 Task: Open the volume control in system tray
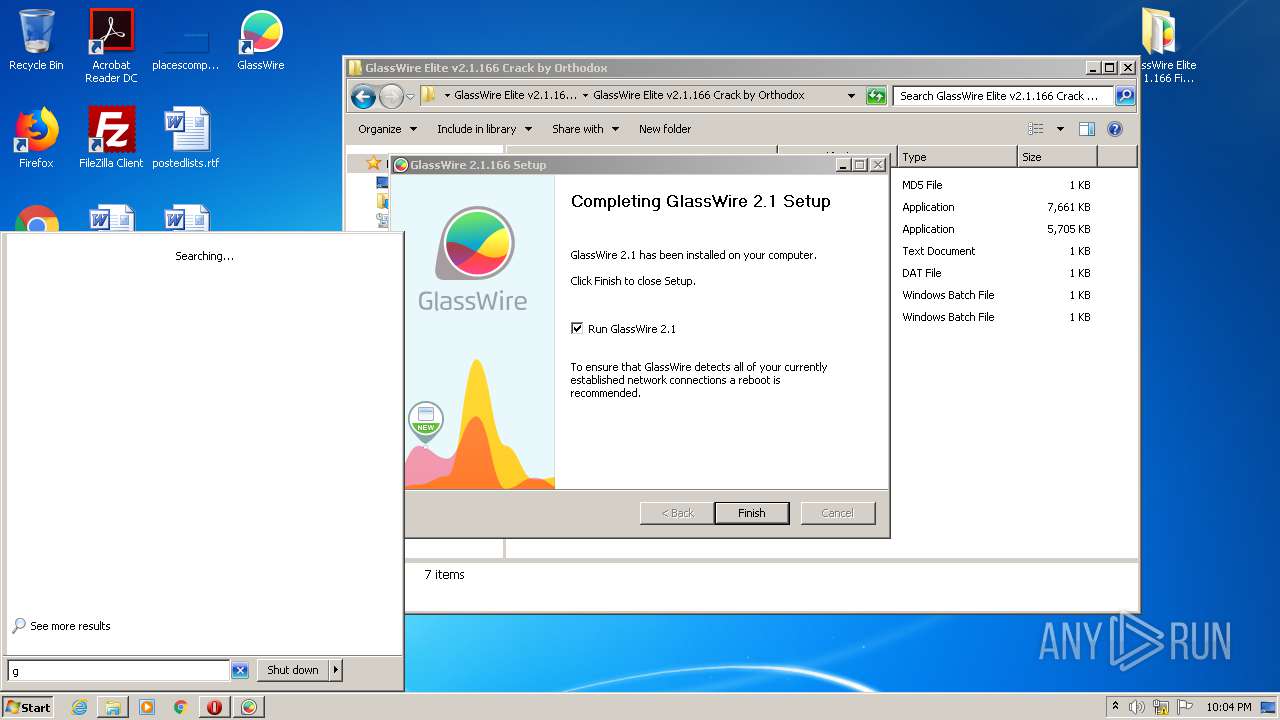(1137, 707)
